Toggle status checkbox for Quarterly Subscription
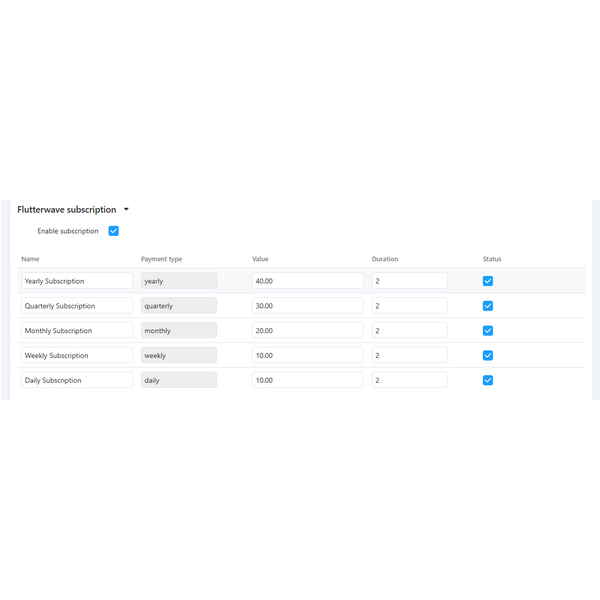600x600 pixels. pyautogui.click(x=488, y=306)
